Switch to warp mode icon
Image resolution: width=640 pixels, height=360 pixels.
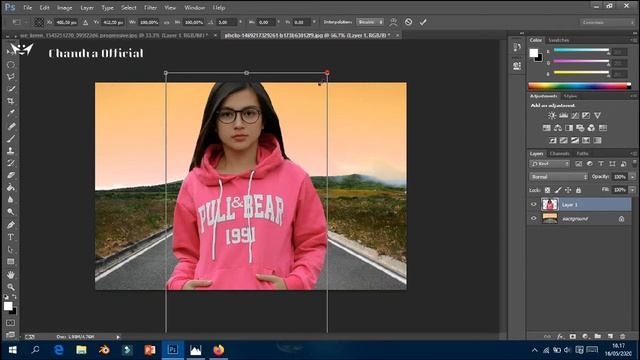(393, 22)
